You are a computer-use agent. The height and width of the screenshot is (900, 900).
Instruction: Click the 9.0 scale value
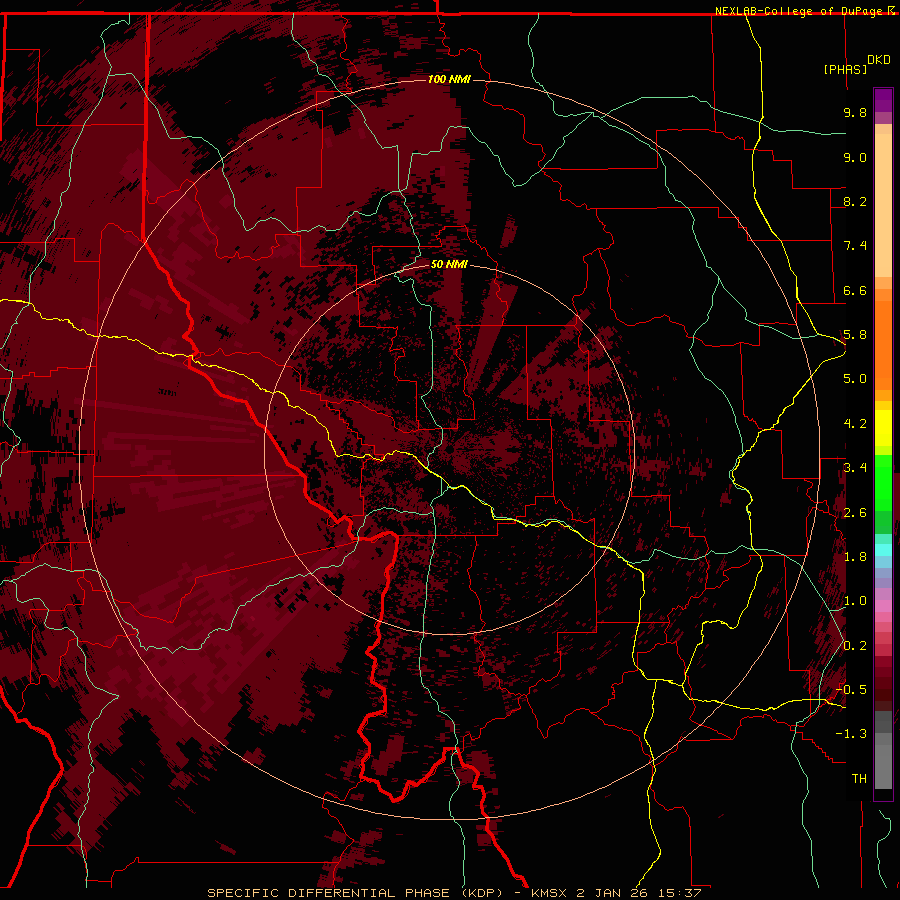click(855, 157)
